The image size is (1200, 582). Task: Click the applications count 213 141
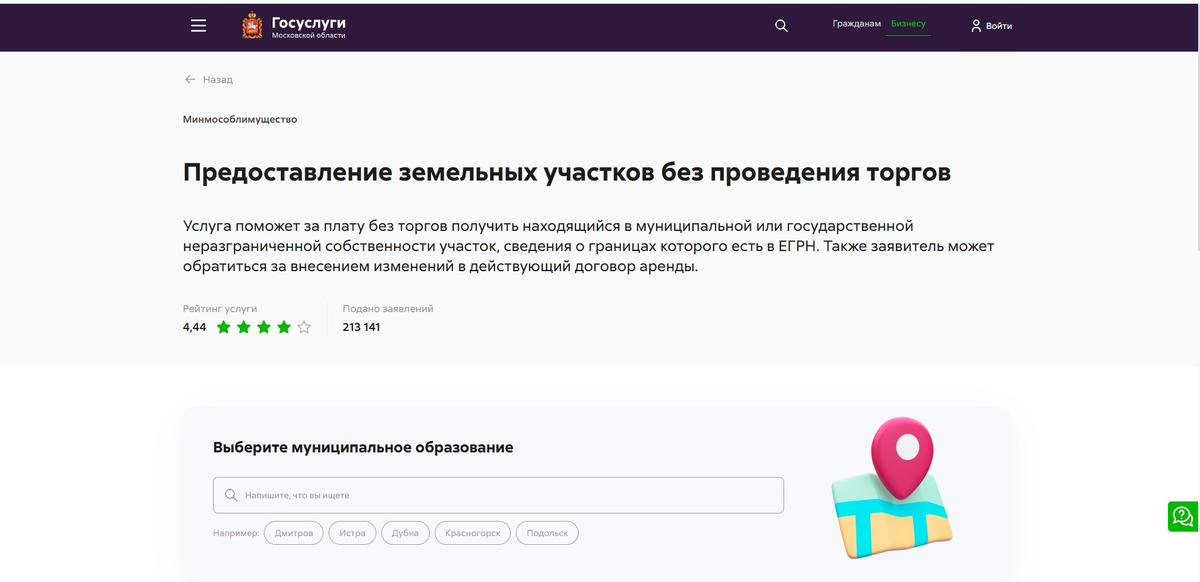point(361,327)
